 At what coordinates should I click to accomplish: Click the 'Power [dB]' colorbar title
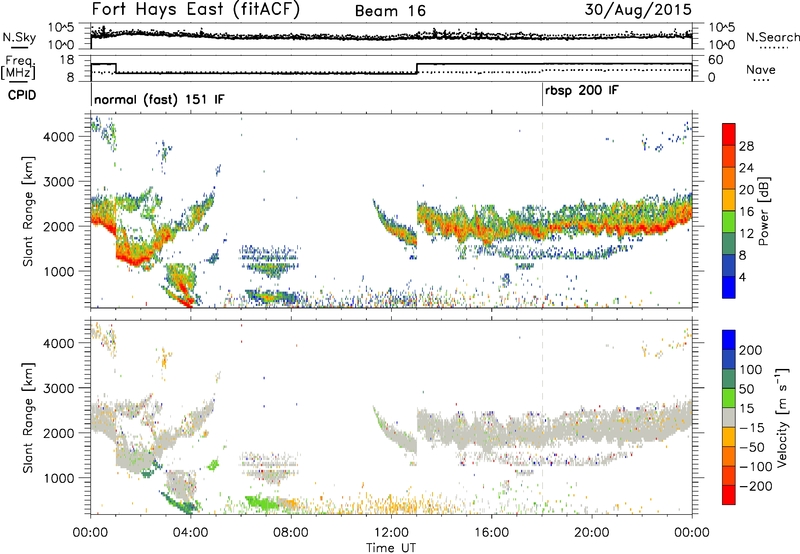(763, 211)
